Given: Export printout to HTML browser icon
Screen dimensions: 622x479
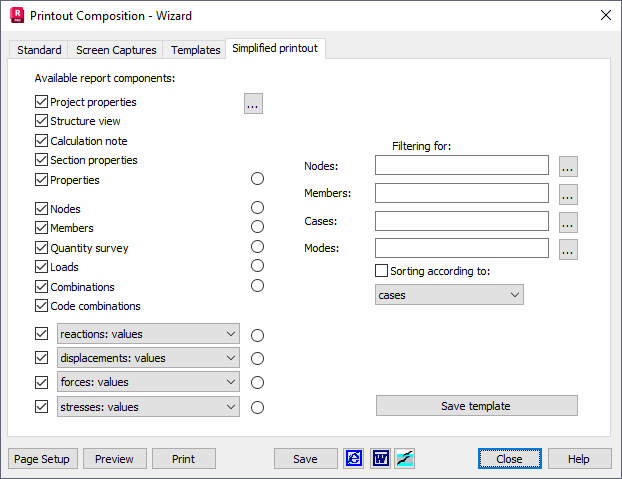Looking at the screenshot, I should (354, 459).
